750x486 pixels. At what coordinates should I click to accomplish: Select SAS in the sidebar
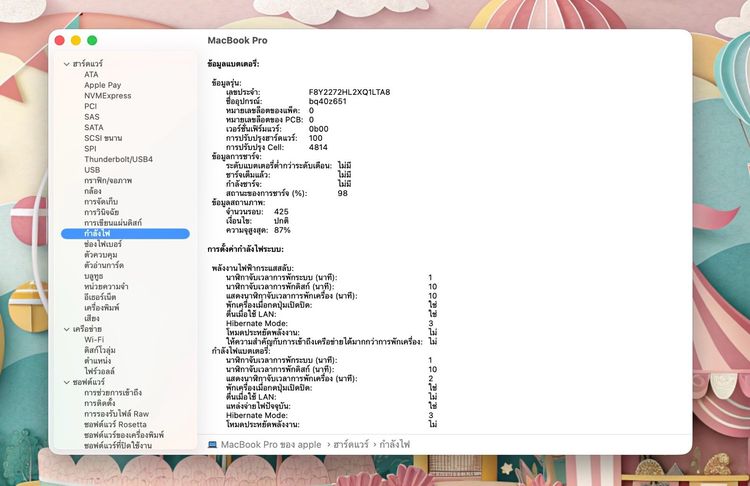[91, 117]
